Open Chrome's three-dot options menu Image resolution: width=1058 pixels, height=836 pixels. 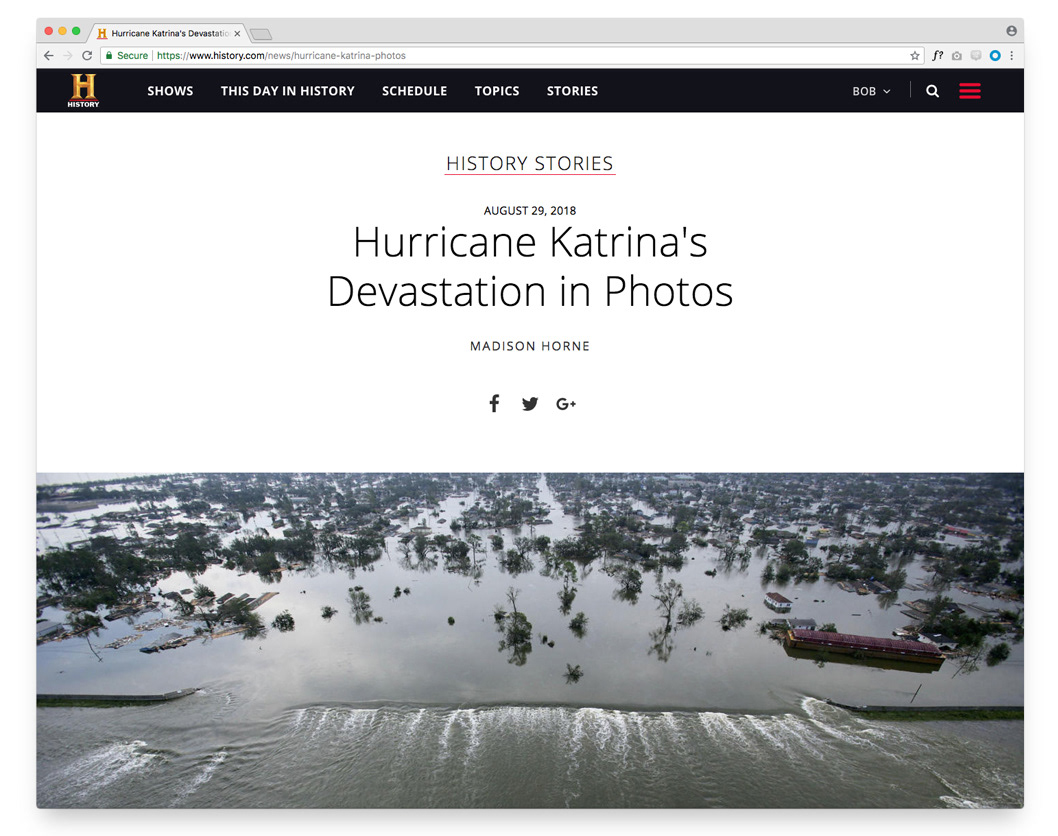click(x=1011, y=55)
